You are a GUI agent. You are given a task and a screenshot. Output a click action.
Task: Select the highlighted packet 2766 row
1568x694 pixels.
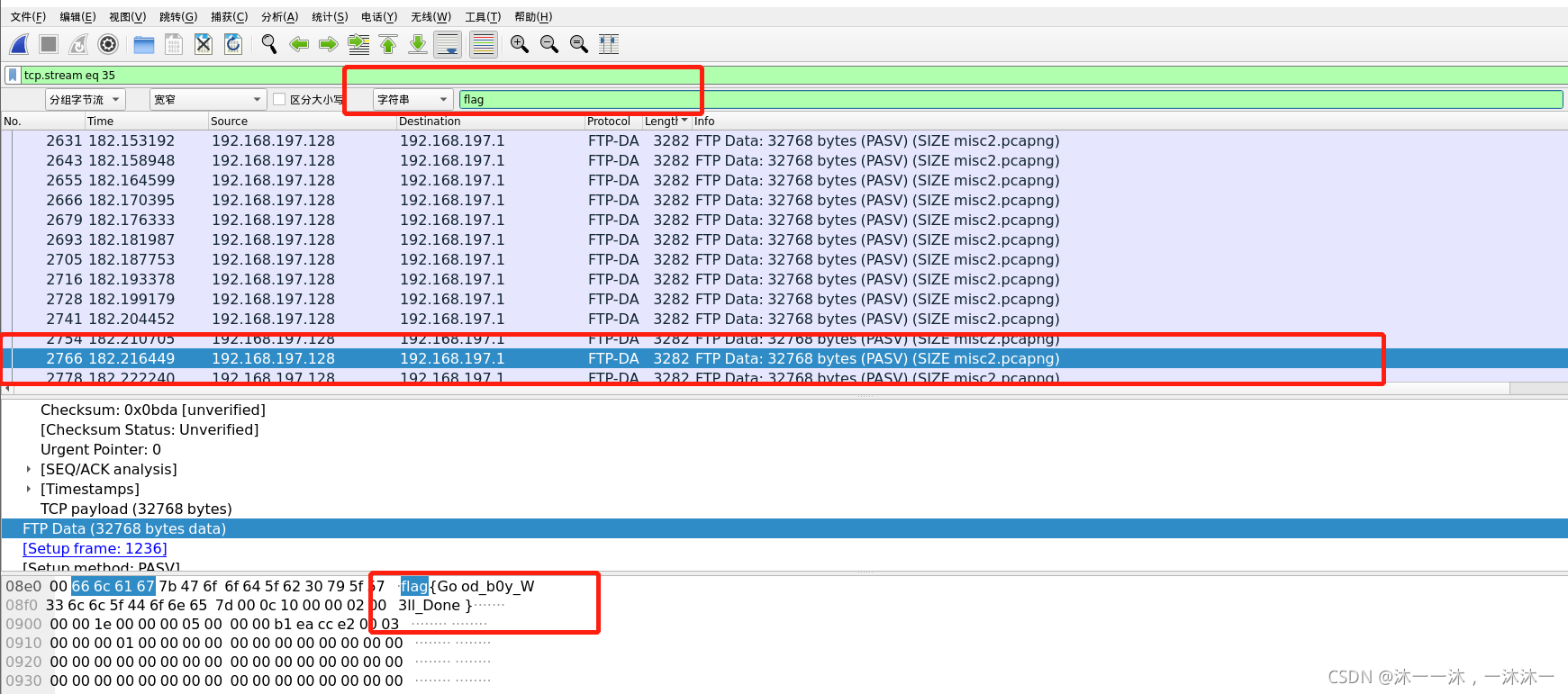pos(784,358)
